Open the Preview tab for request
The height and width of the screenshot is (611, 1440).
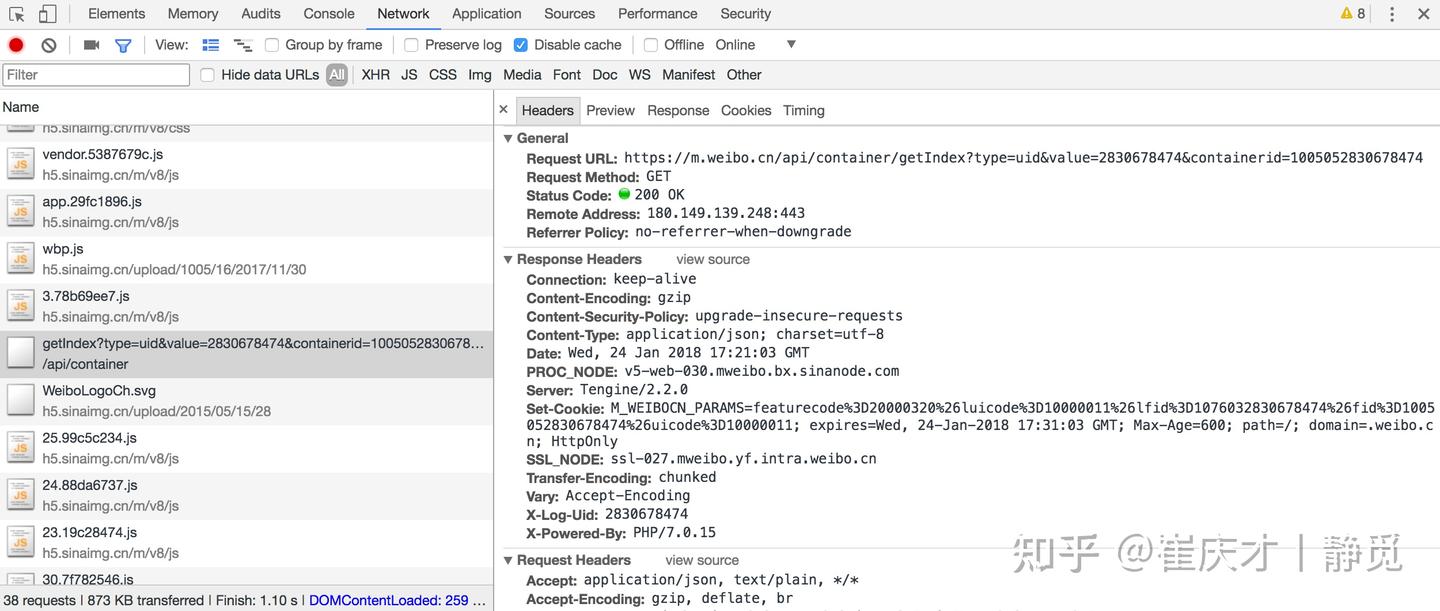[x=610, y=110]
